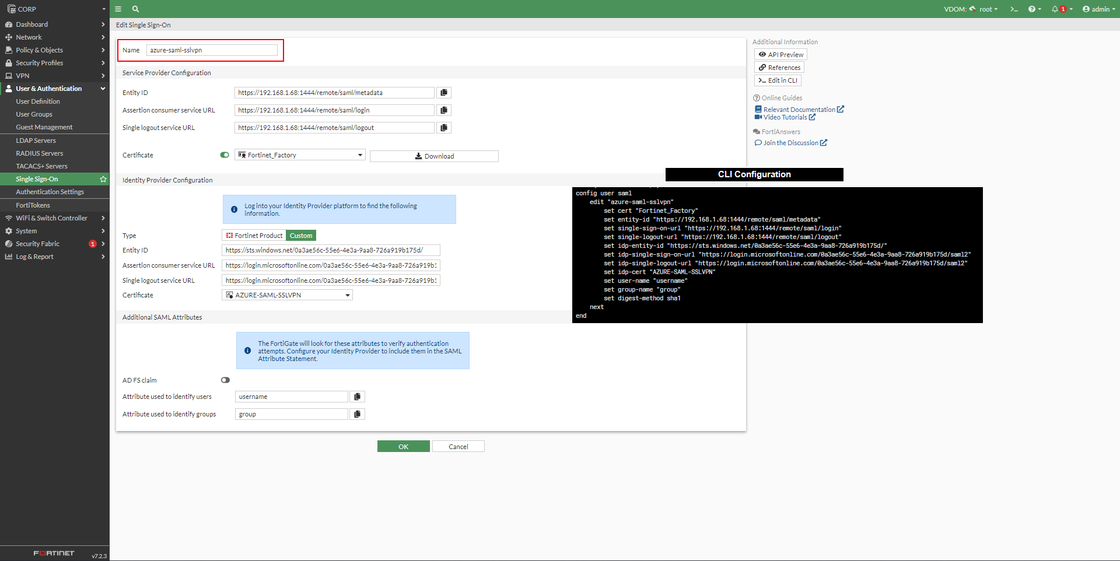Open the CLI console icon in header

point(1013,9)
